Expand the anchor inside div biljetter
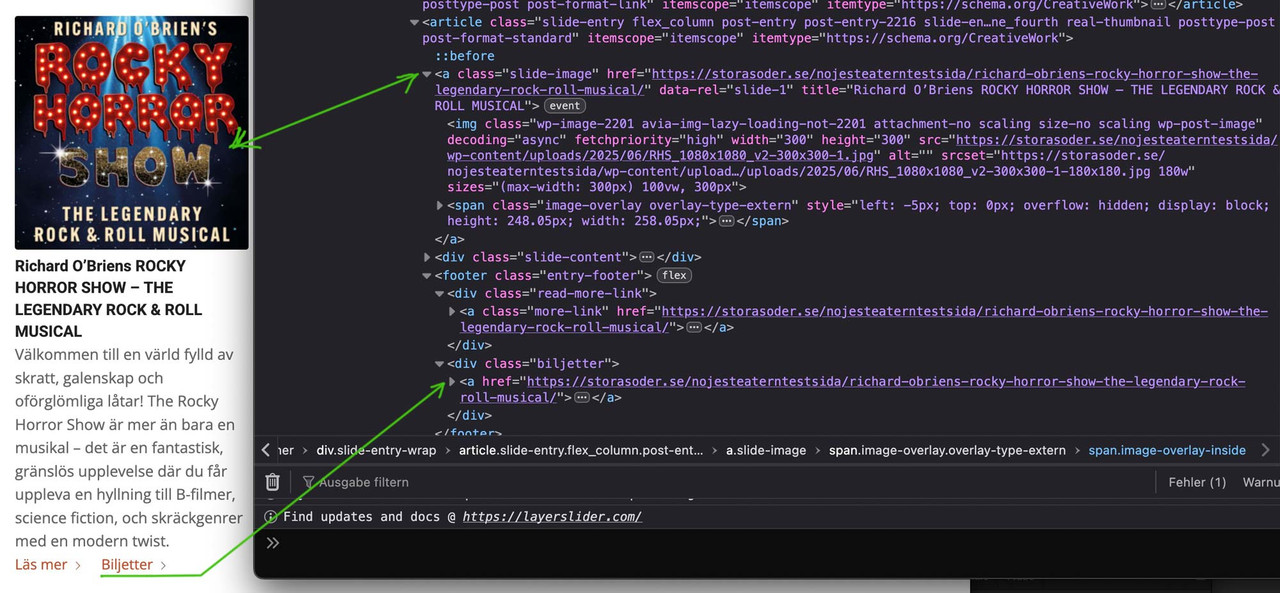Screen dimensions: 1280x593 (x=452, y=381)
